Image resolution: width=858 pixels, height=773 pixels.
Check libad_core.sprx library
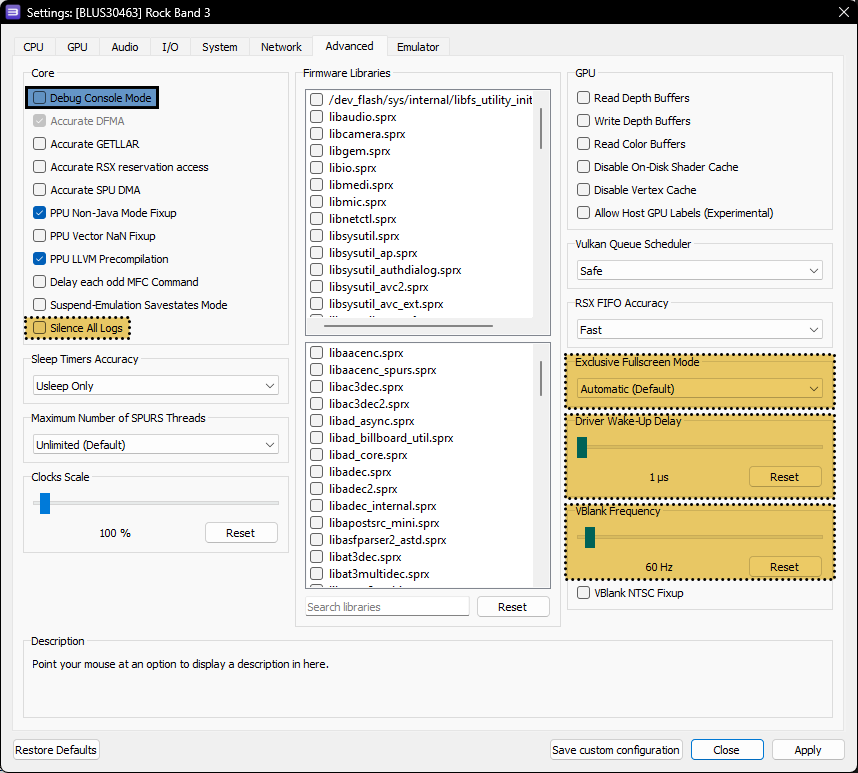316,455
